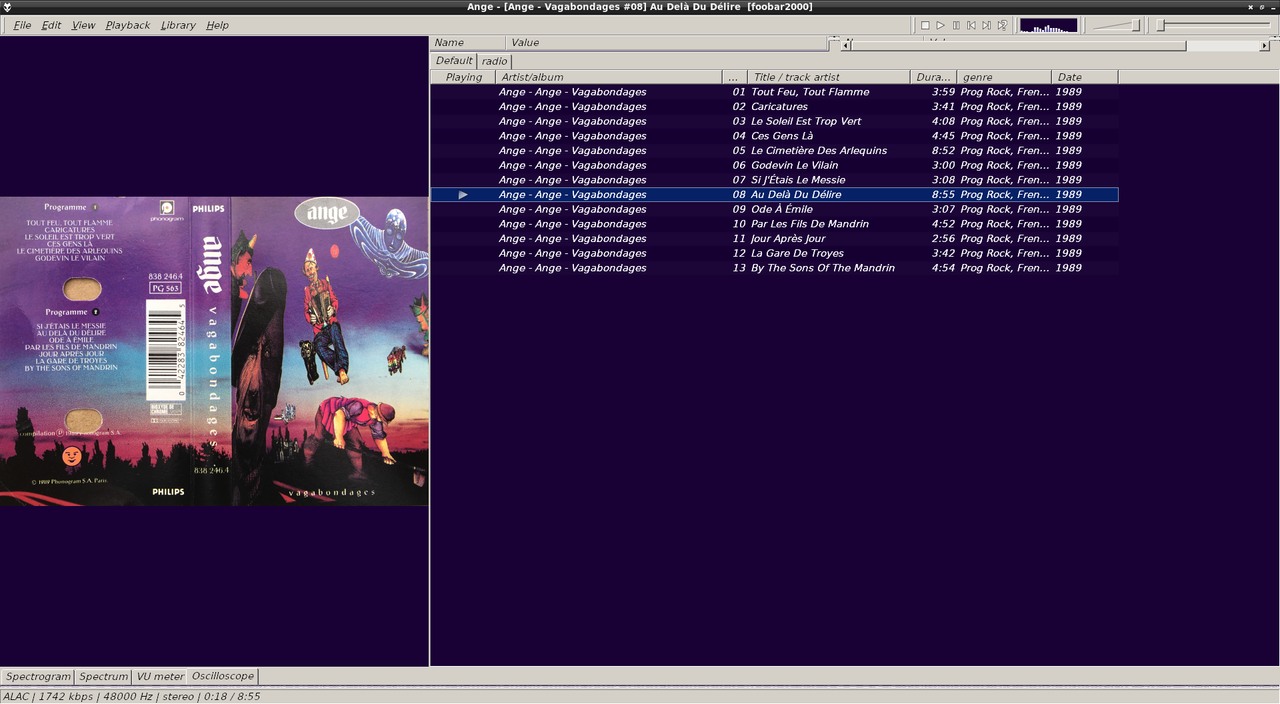Sort by Duration column header
Viewport: 1280px width, 704px height.
coord(933,77)
